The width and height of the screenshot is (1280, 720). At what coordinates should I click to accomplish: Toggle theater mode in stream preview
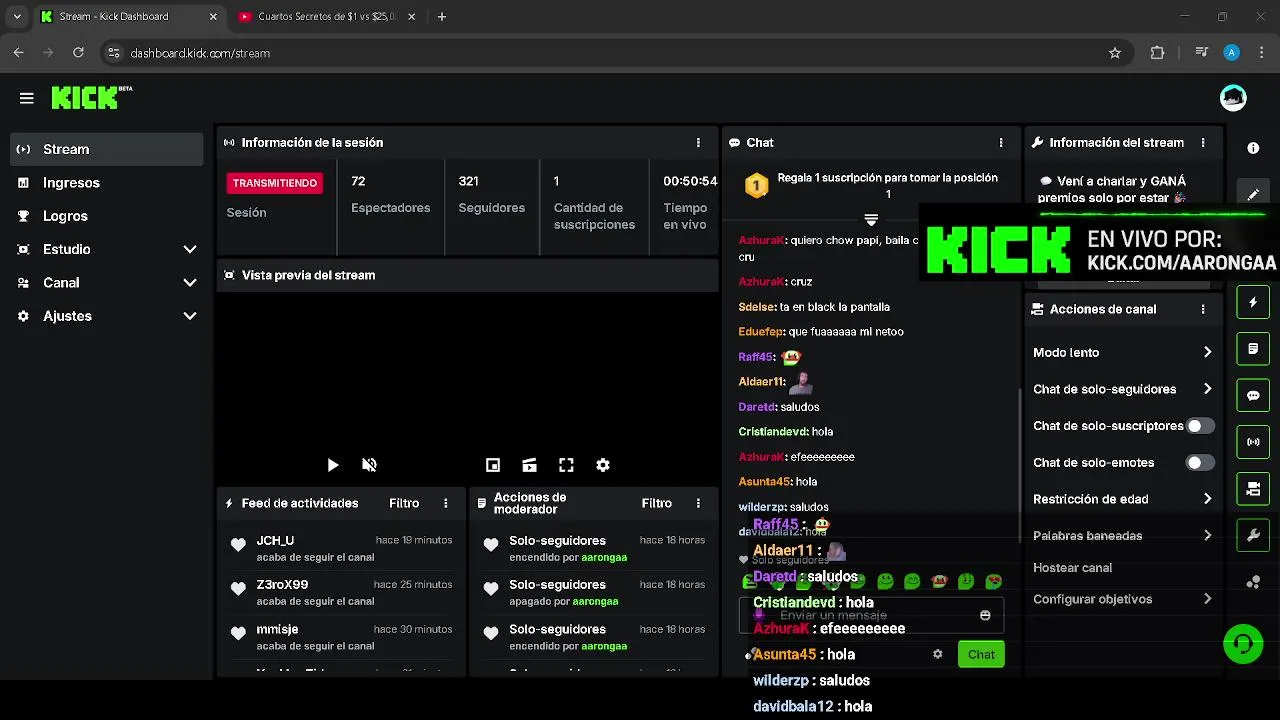pyautogui.click(x=530, y=465)
